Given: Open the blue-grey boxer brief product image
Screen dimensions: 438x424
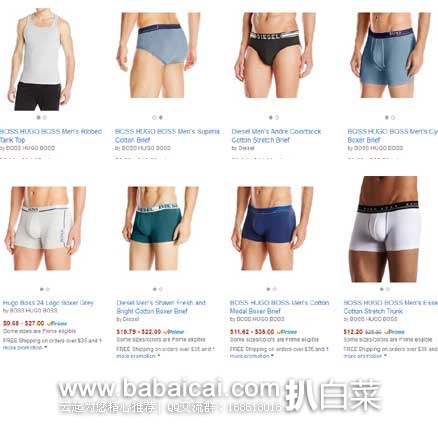Looking at the screenshot, I should (389, 55).
